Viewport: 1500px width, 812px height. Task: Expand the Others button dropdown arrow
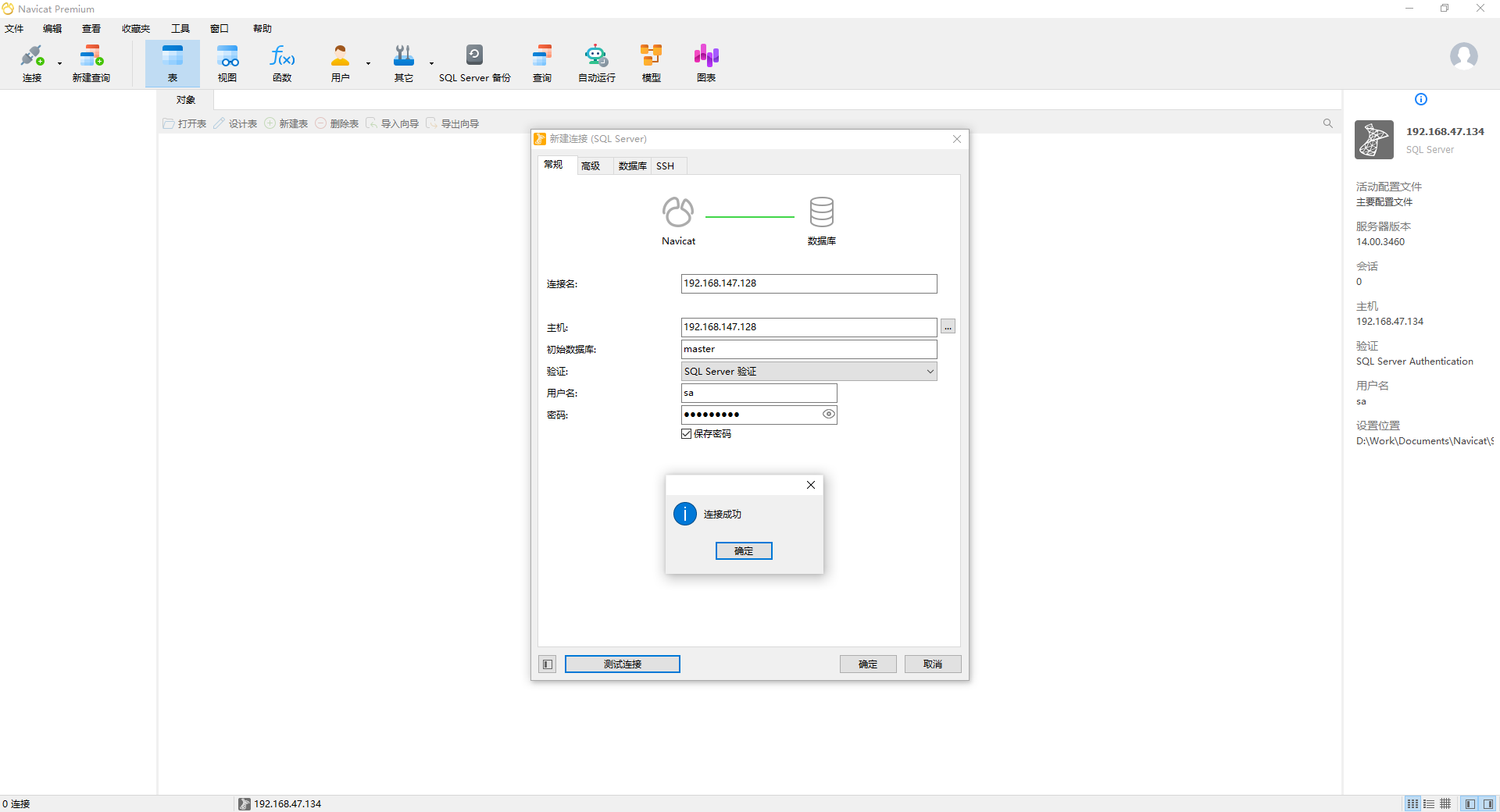tap(431, 64)
